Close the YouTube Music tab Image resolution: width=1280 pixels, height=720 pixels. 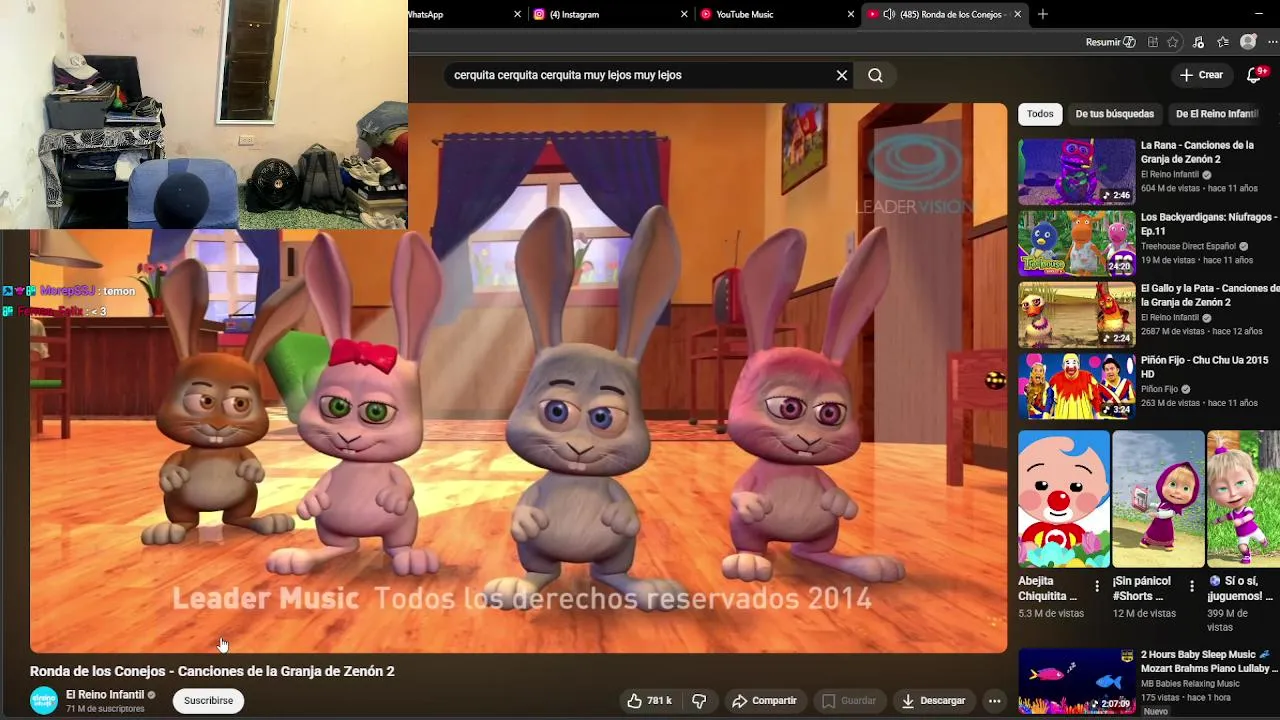pyautogui.click(x=851, y=14)
